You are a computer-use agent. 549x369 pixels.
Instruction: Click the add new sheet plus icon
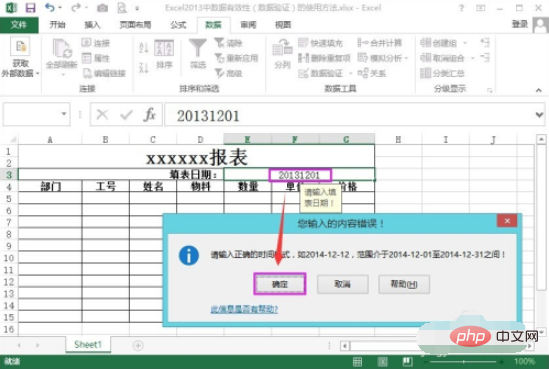[138, 346]
